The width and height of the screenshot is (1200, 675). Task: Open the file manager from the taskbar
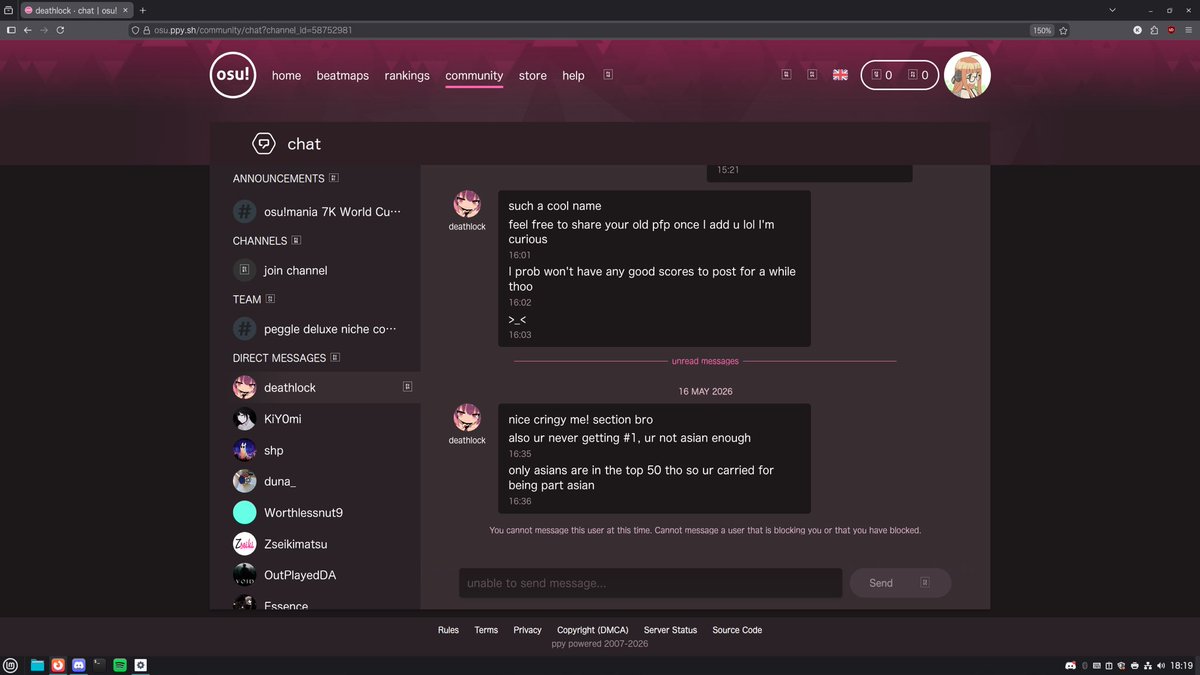[x=37, y=665]
